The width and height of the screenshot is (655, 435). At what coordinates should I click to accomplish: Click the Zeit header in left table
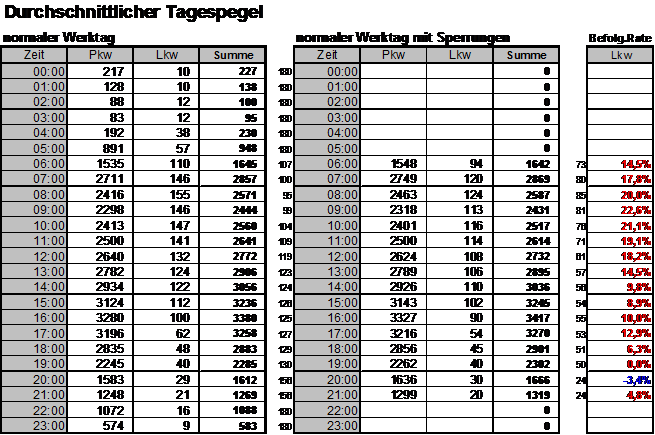[x=33, y=56]
